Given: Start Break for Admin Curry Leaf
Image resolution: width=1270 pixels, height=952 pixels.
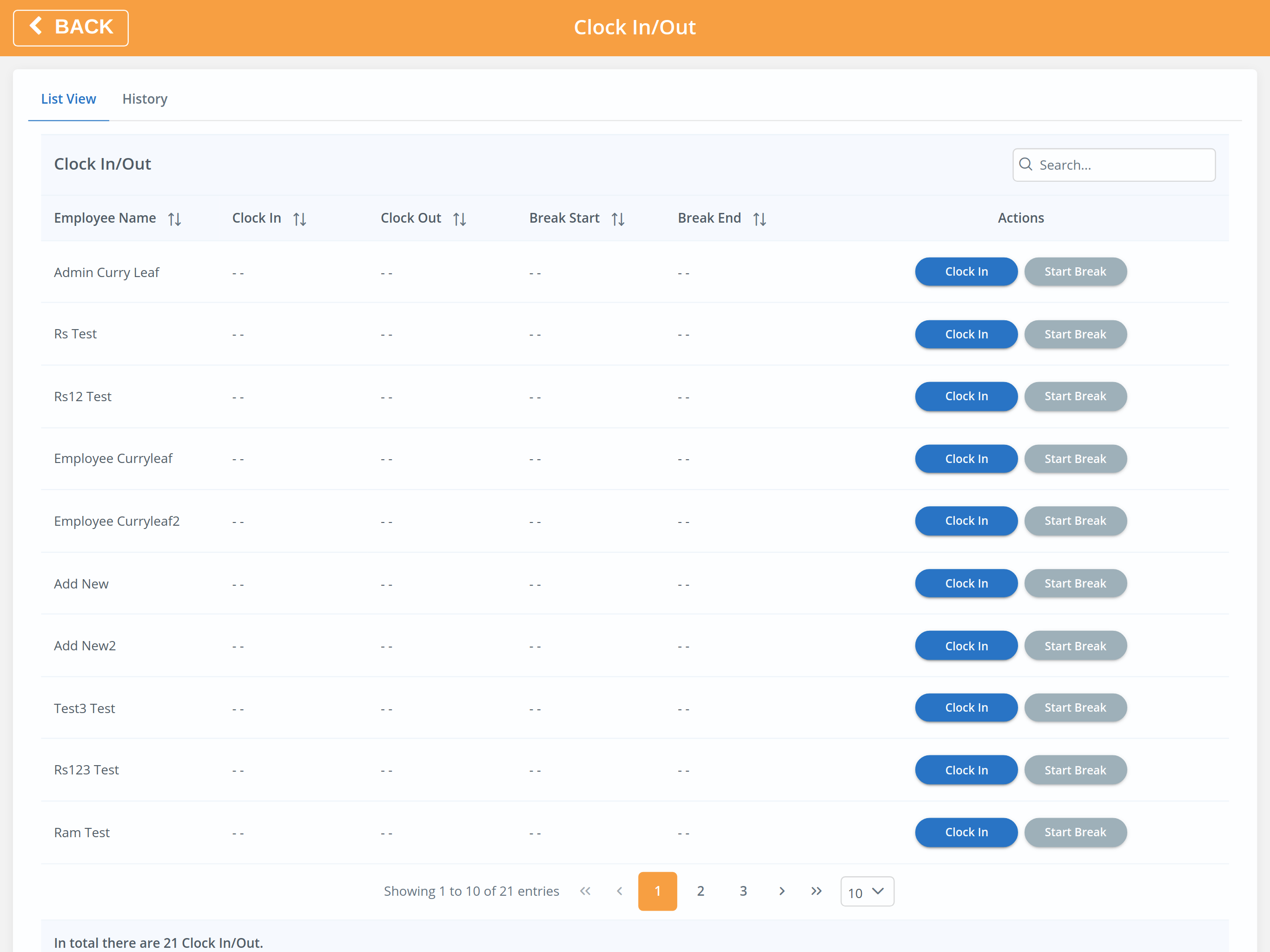Looking at the screenshot, I should [x=1075, y=271].
